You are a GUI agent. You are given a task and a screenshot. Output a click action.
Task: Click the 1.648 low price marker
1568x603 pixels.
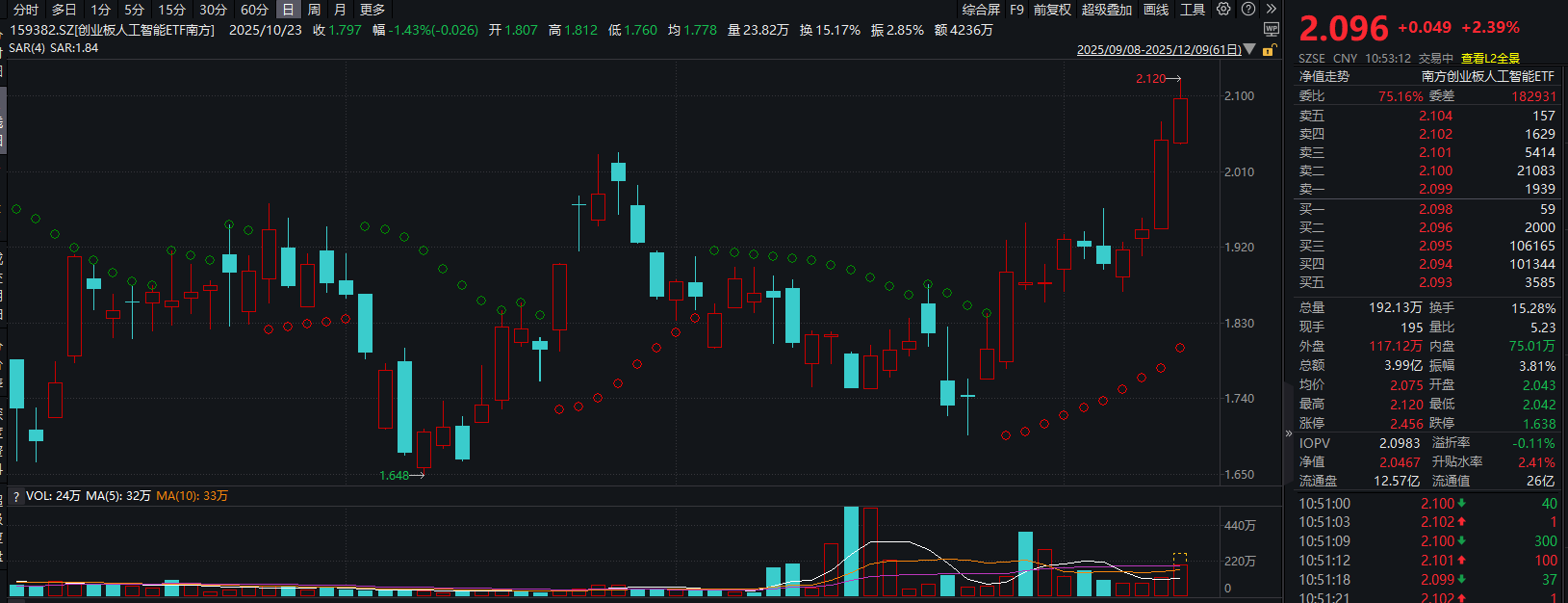402,475
